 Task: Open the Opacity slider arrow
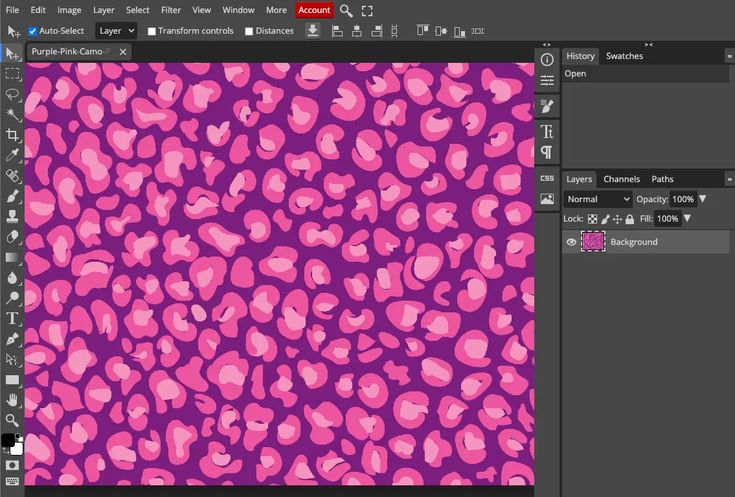pos(703,199)
